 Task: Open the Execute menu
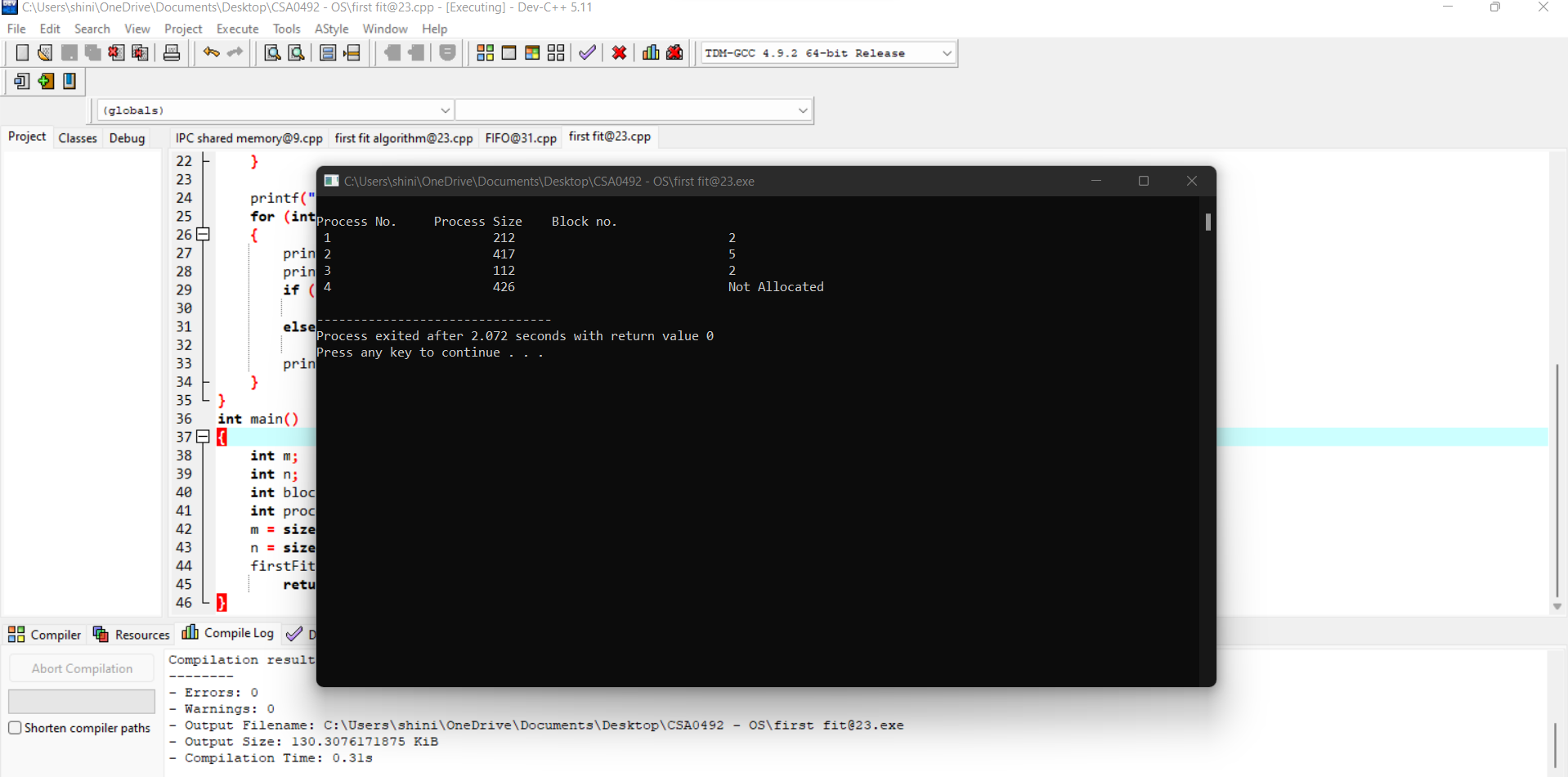pyautogui.click(x=237, y=29)
